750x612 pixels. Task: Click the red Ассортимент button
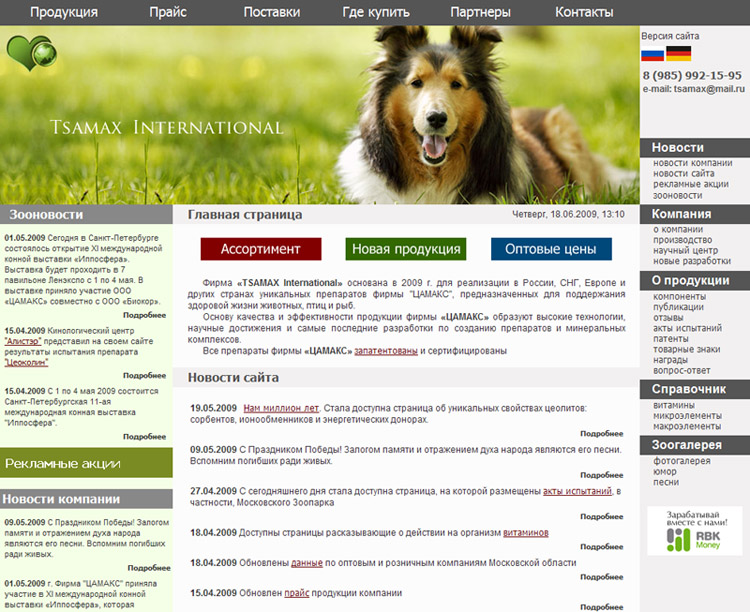(x=260, y=249)
